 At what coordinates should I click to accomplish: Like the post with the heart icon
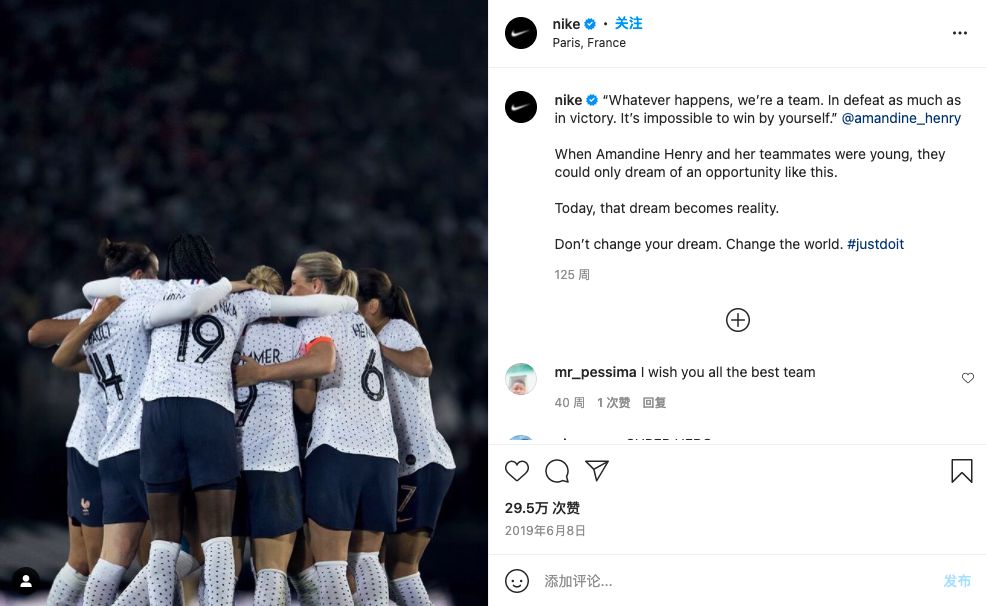pos(517,471)
